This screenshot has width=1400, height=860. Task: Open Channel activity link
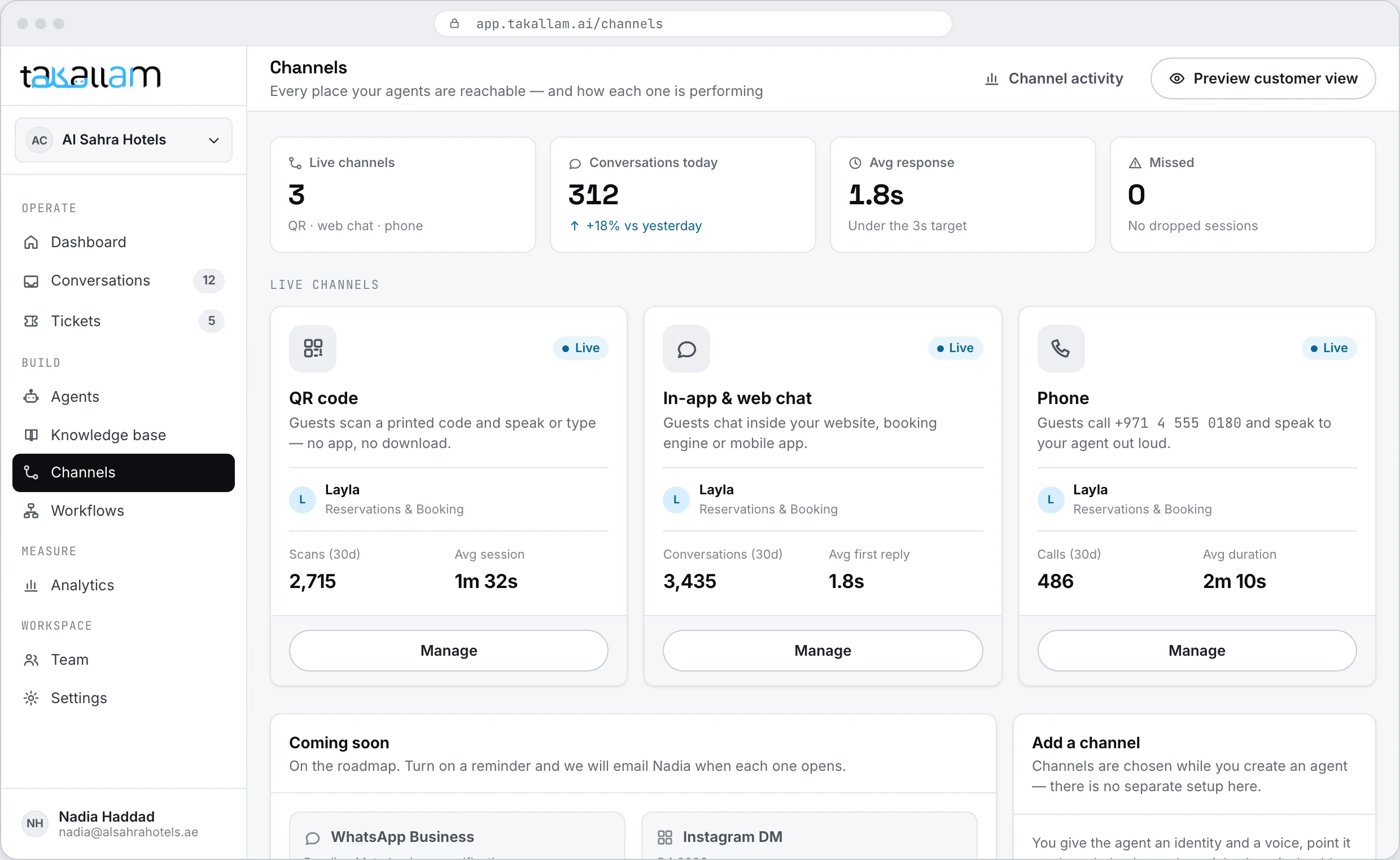1054,78
